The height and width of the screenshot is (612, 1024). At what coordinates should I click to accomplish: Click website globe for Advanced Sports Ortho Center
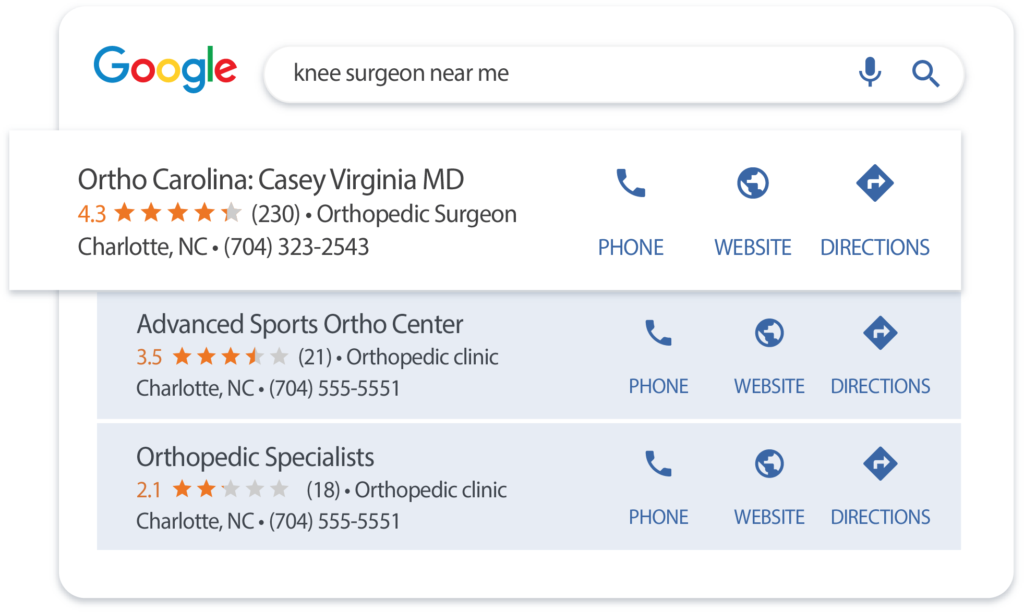(769, 333)
